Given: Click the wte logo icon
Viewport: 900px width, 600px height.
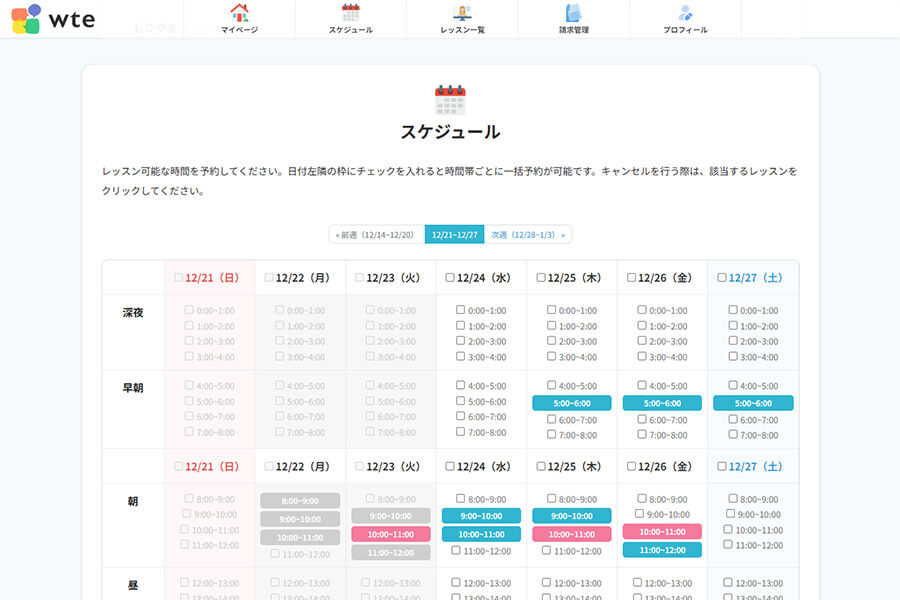Looking at the screenshot, I should coord(26,19).
